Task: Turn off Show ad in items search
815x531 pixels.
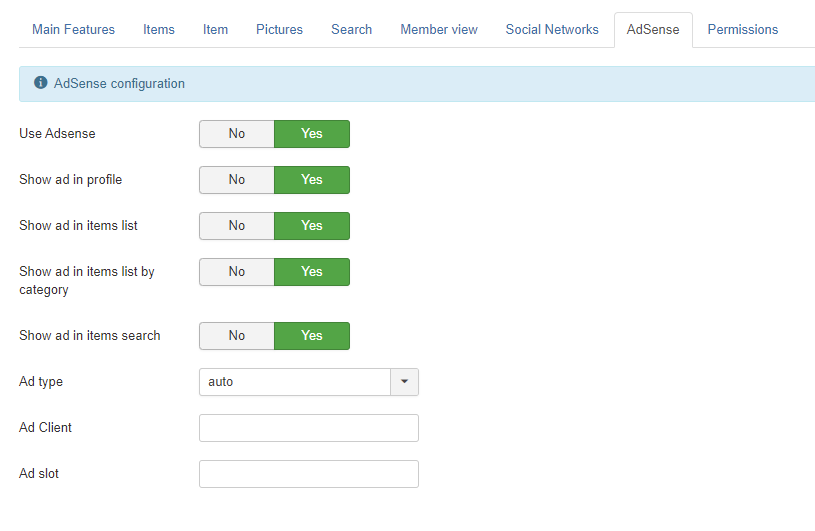Action: coord(236,336)
